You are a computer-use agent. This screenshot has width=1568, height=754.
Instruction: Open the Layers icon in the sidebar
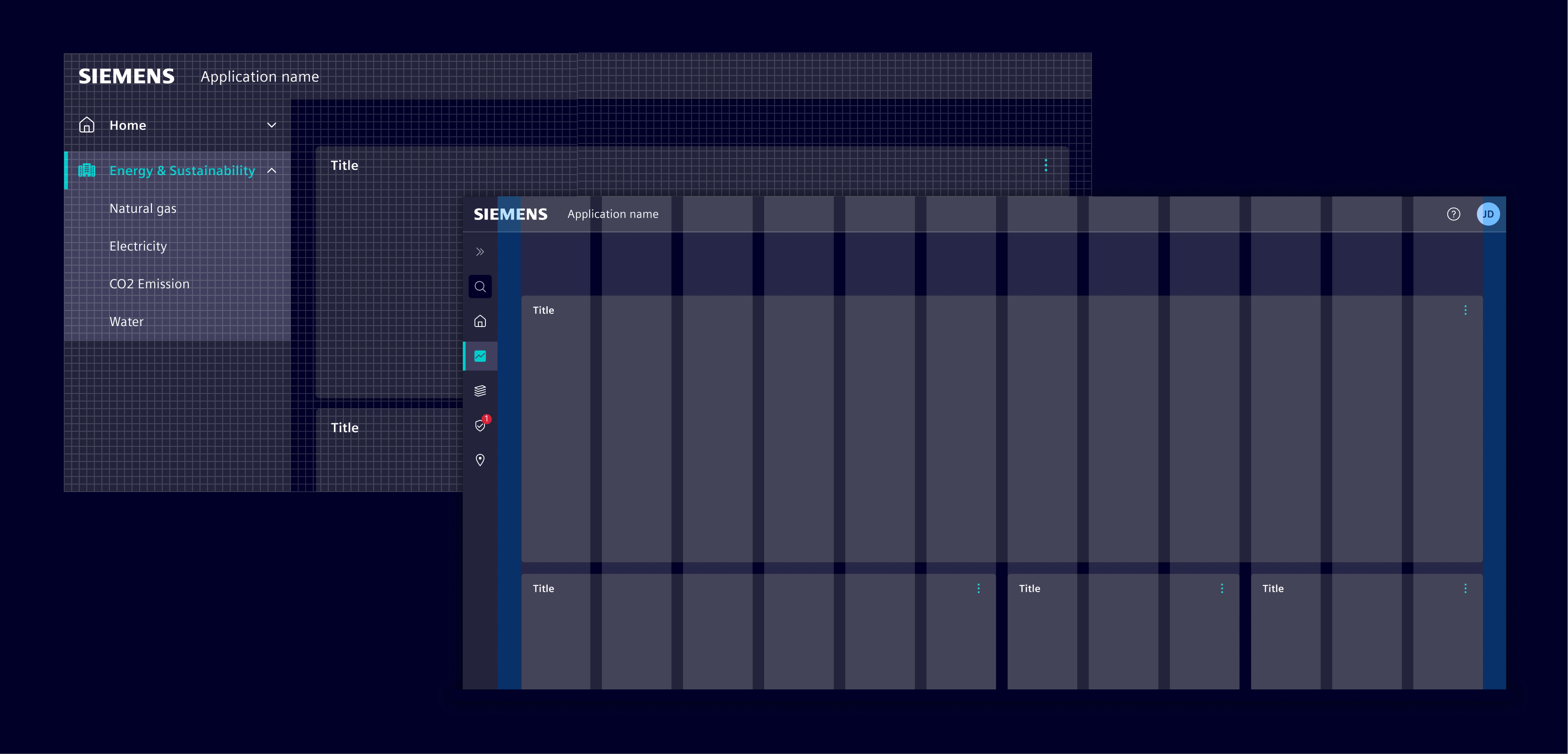click(480, 390)
